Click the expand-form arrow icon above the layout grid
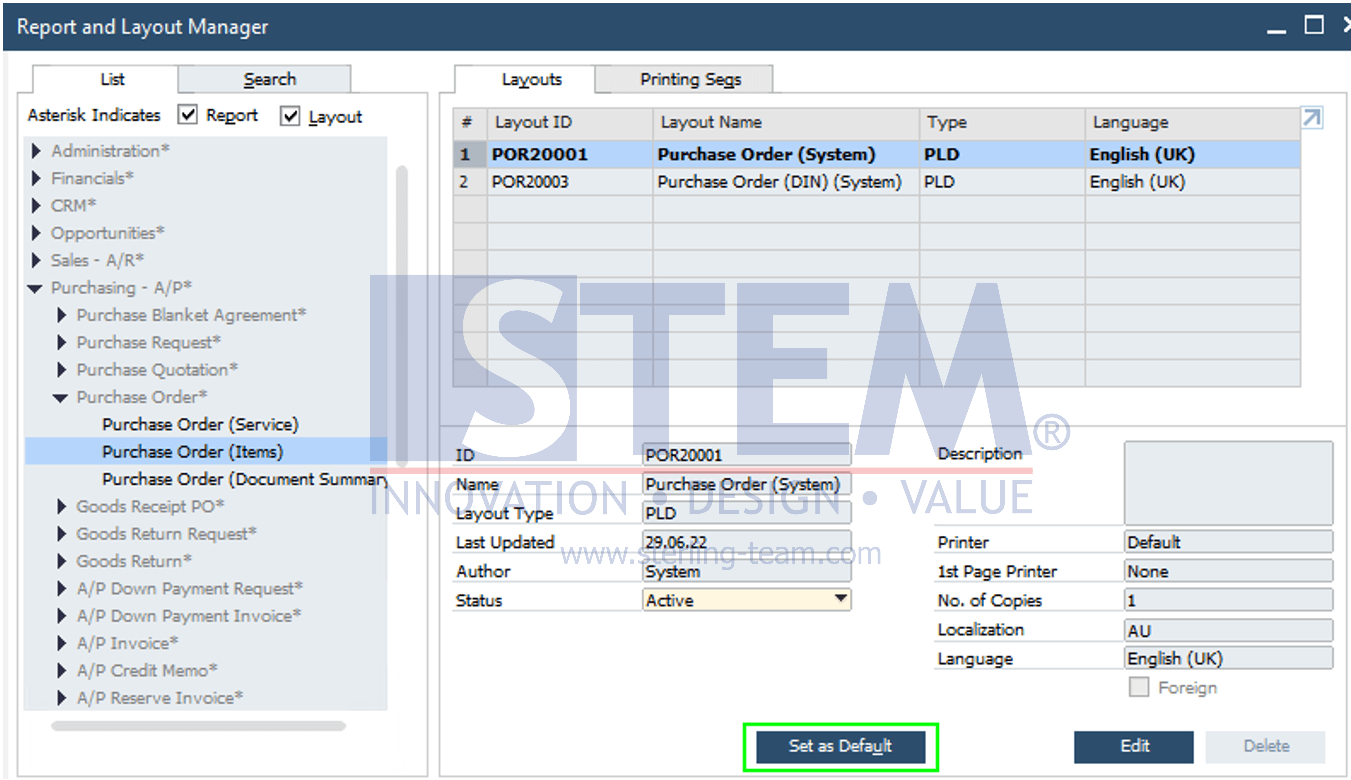Image resolution: width=1351 pixels, height=780 pixels. pos(1311,117)
